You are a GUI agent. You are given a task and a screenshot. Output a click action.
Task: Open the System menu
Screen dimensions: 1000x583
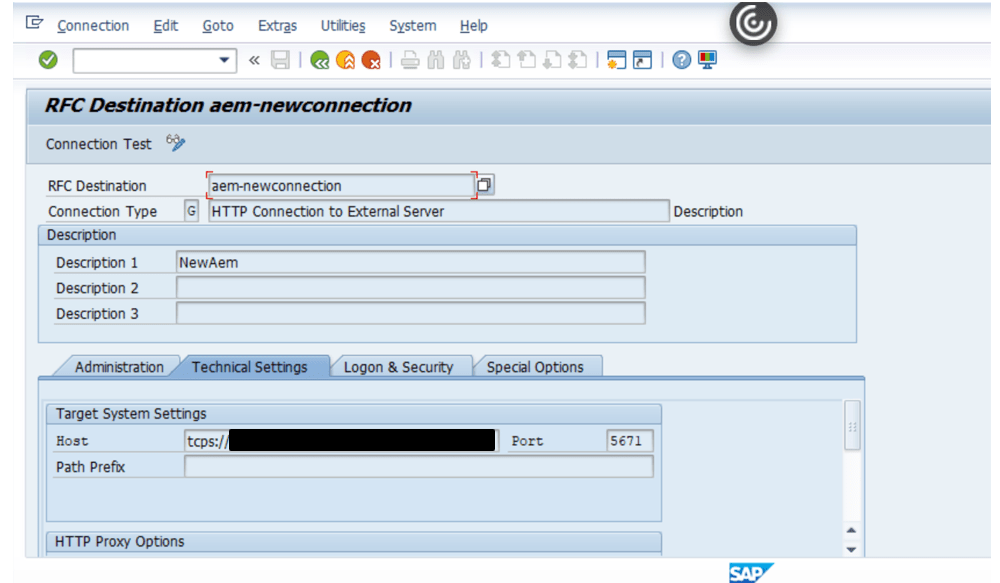[x=413, y=26]
